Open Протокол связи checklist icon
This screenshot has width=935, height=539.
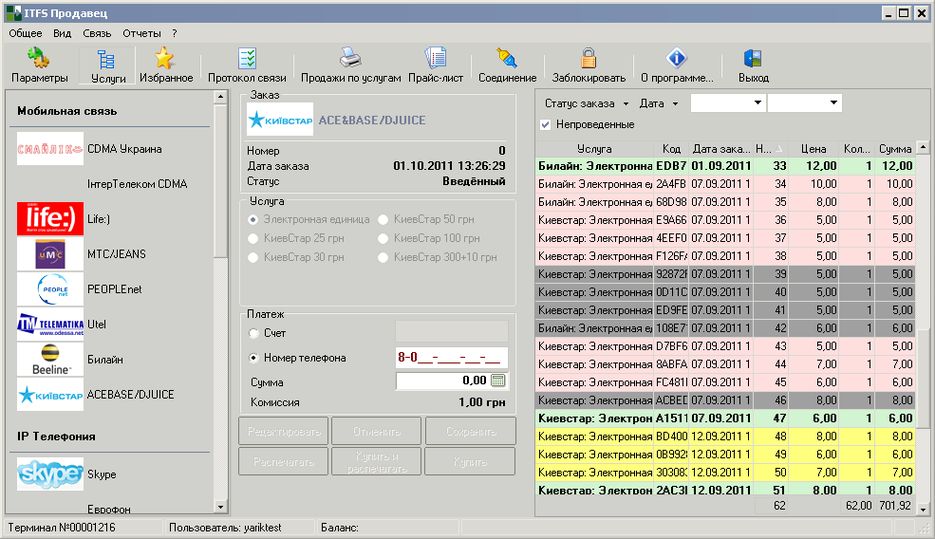247,58
